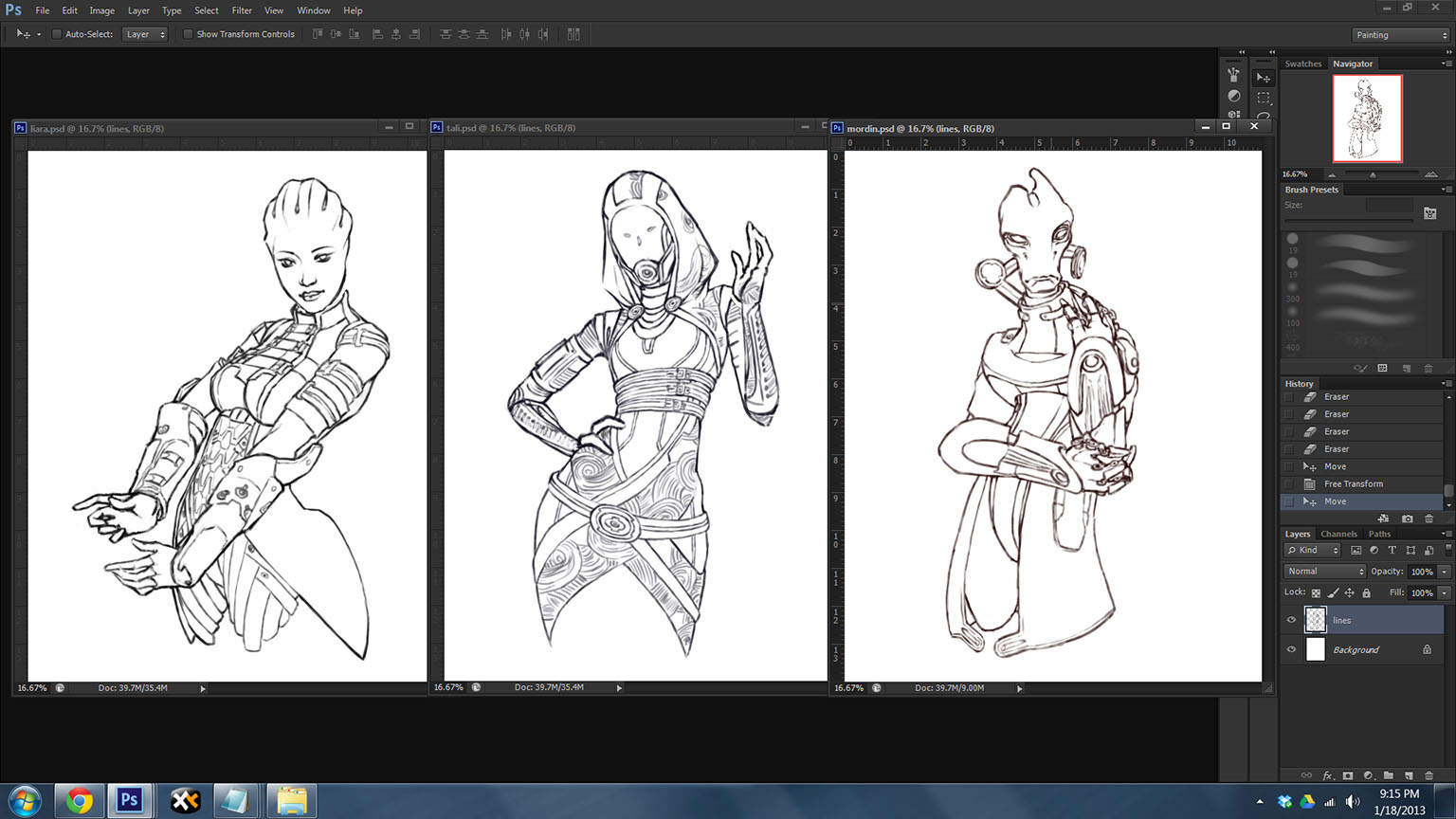Open the Adjustments half-circle icon
The height and width of the screenshot is (819, 1456).
point(1233,96)
